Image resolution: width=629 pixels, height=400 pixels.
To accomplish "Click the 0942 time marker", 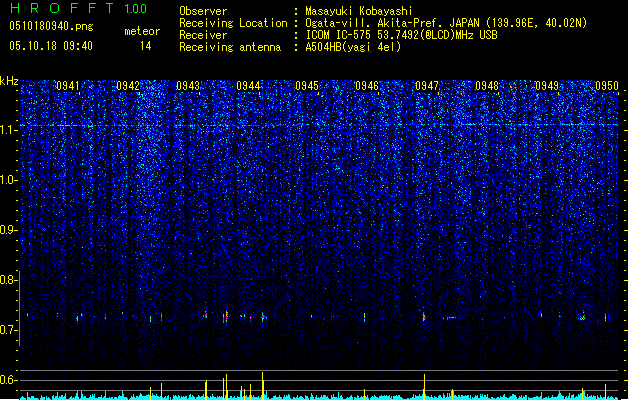I will [x=128, y=86].
